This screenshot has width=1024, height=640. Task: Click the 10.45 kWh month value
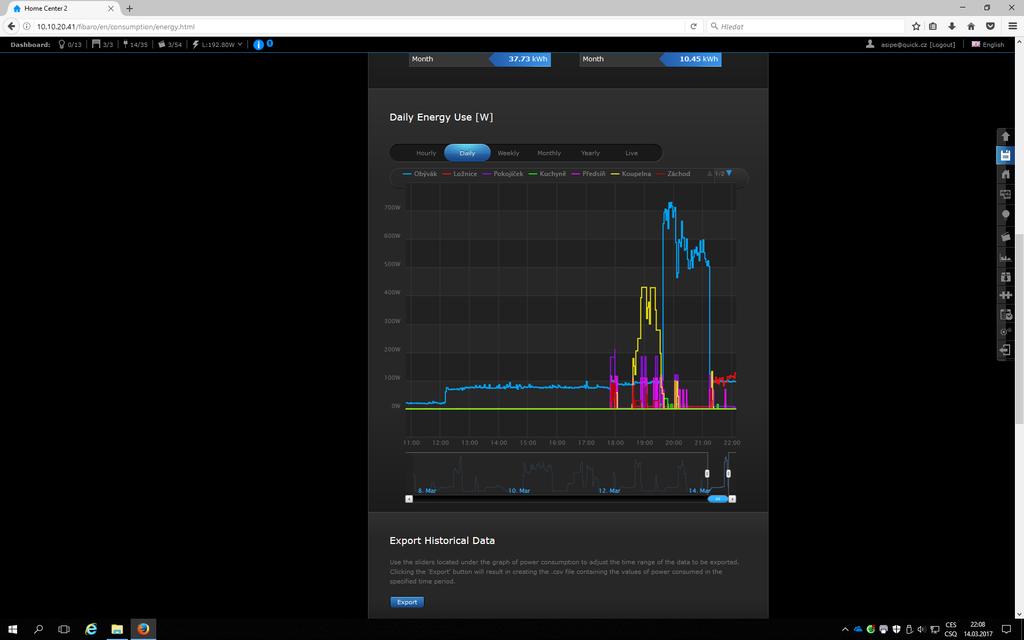[698, 59]
